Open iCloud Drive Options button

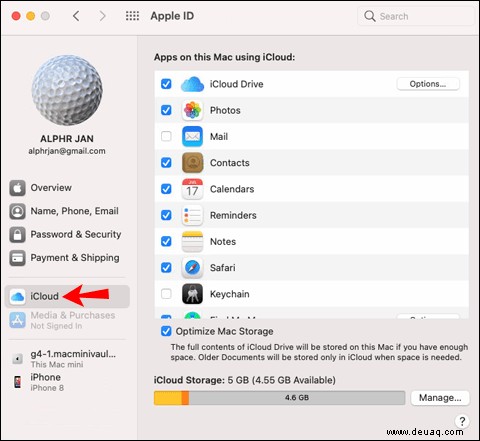tap(428, 84)
